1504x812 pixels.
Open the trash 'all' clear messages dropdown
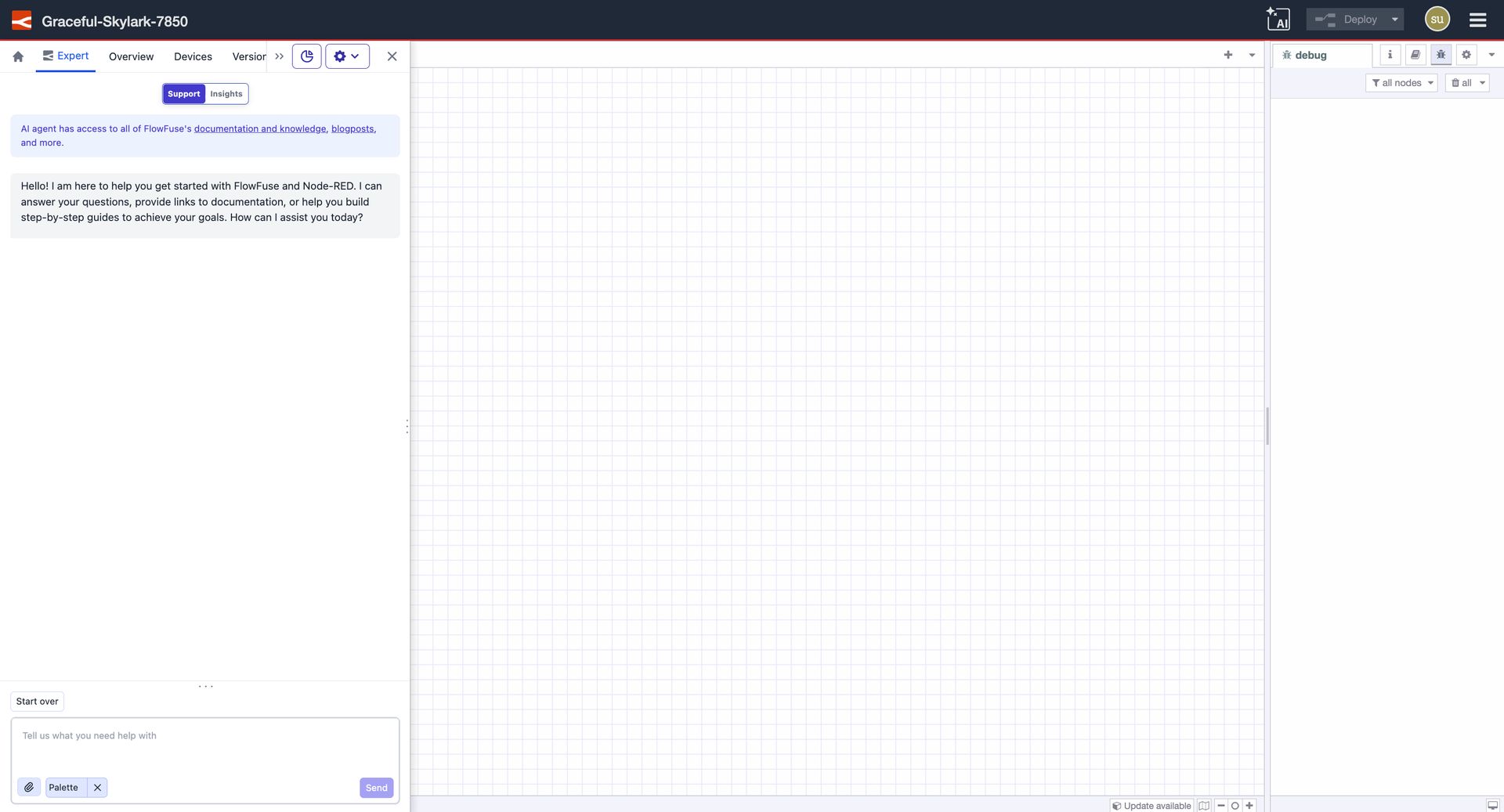click(x=1467, y=82)
